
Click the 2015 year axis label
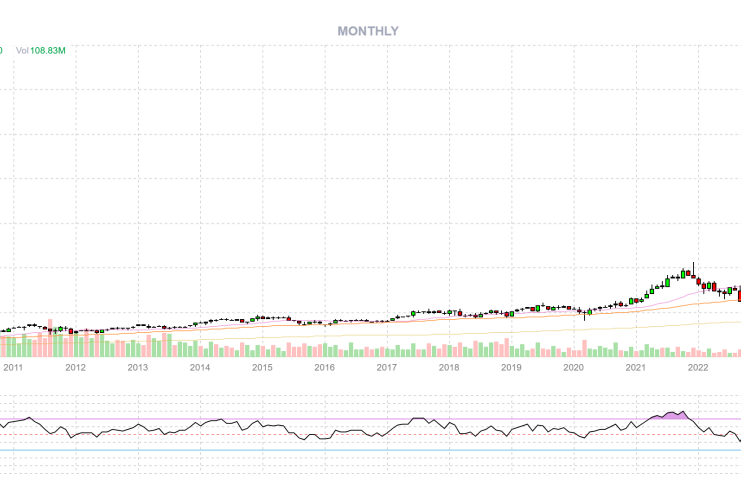[x=262, y=367]
